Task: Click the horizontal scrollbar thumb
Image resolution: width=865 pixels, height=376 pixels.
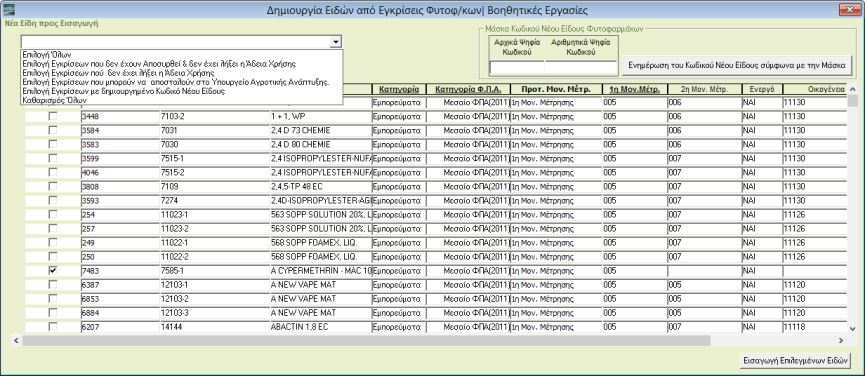Action: [x=366, y=341]
